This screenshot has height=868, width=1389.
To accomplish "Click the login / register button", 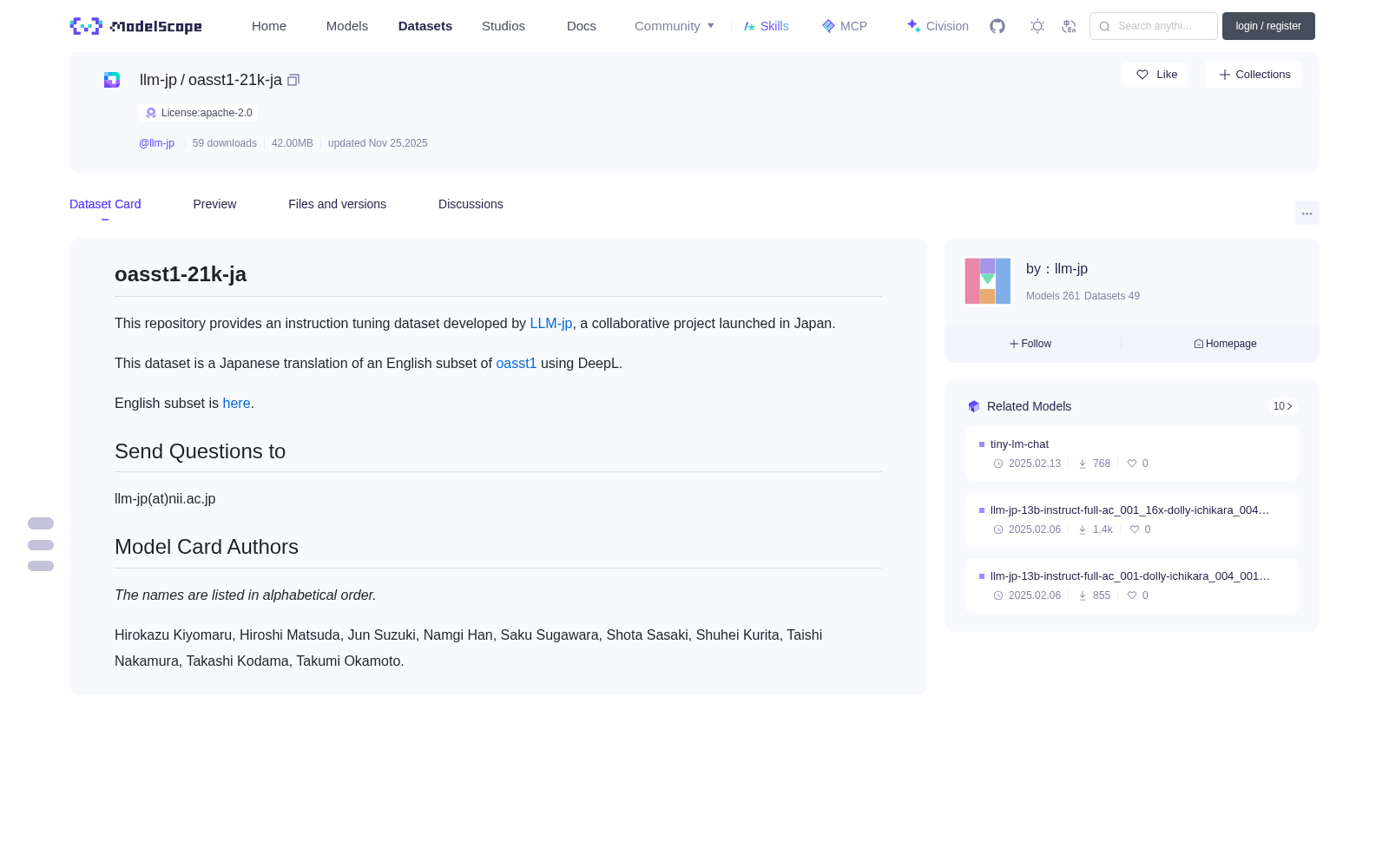I will click(1268, 26).
